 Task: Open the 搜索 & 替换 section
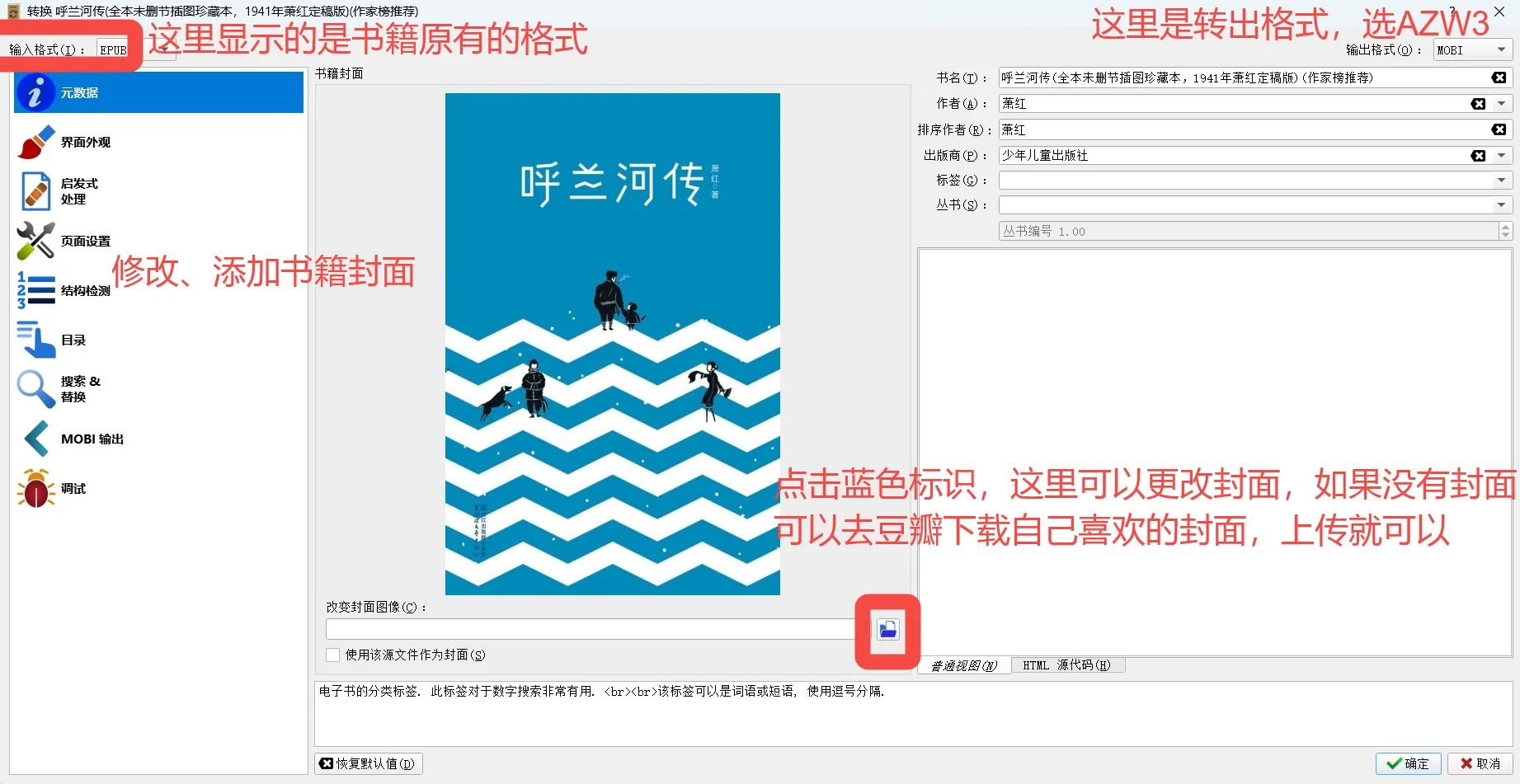(x=158, y=389)
